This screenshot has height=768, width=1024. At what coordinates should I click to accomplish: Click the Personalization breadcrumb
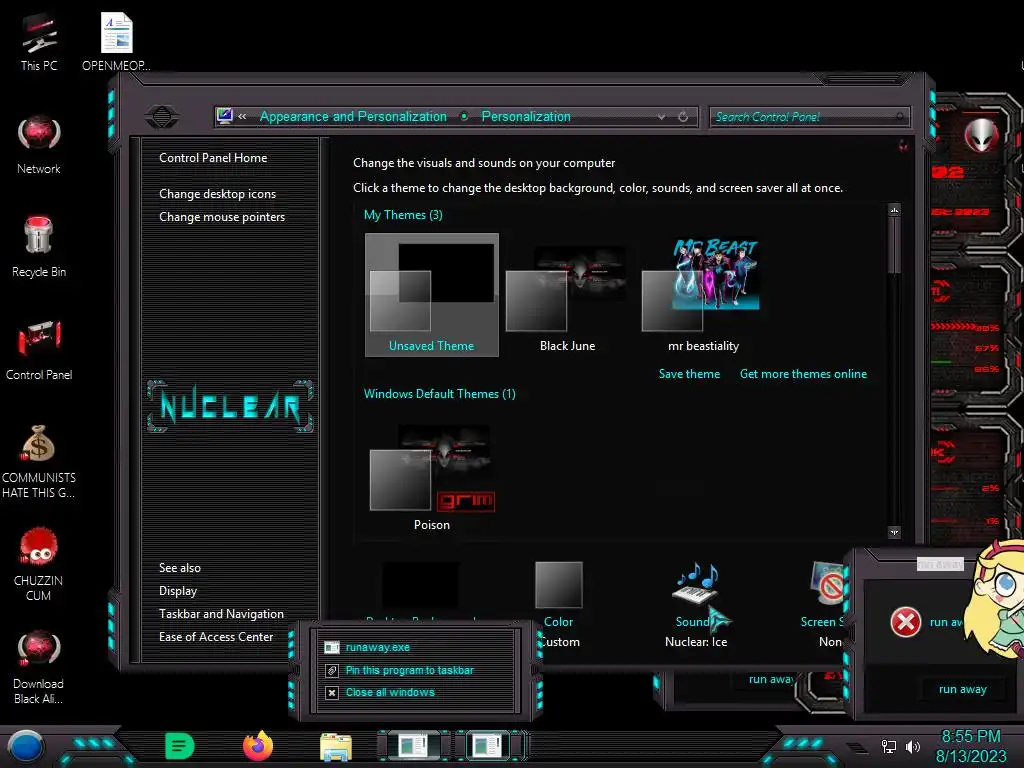pyautogui.click(x=526, y=116)
